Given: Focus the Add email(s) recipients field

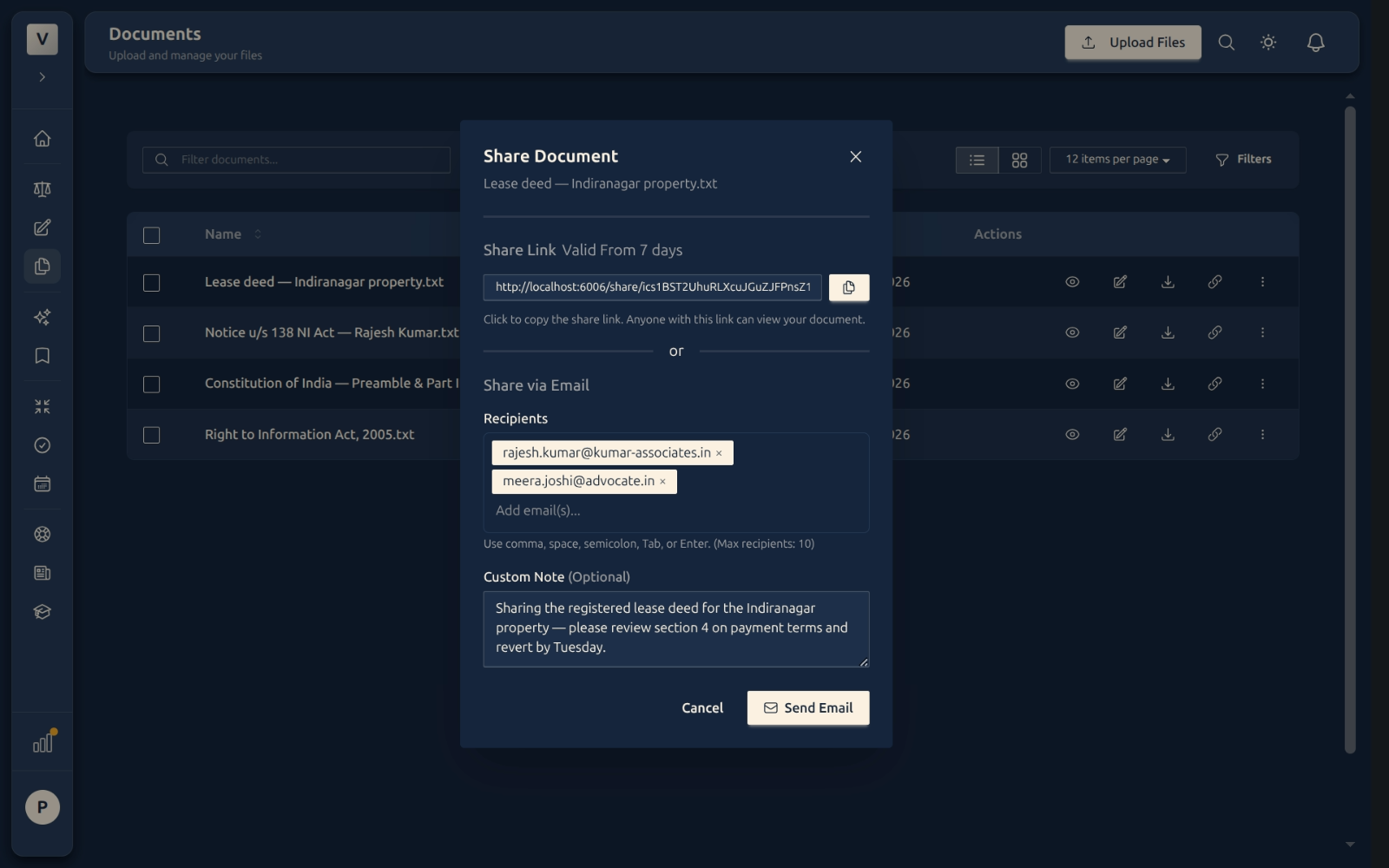Looking at the screenshot, I should click(676, 511).
